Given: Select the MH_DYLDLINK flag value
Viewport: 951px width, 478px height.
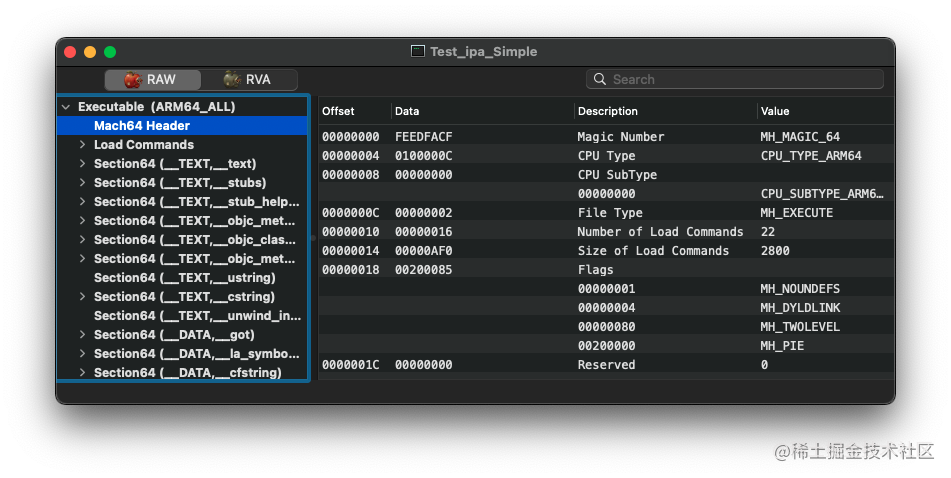Looking at the screenshot, I should pyautogui.click(x=800, y=308).
